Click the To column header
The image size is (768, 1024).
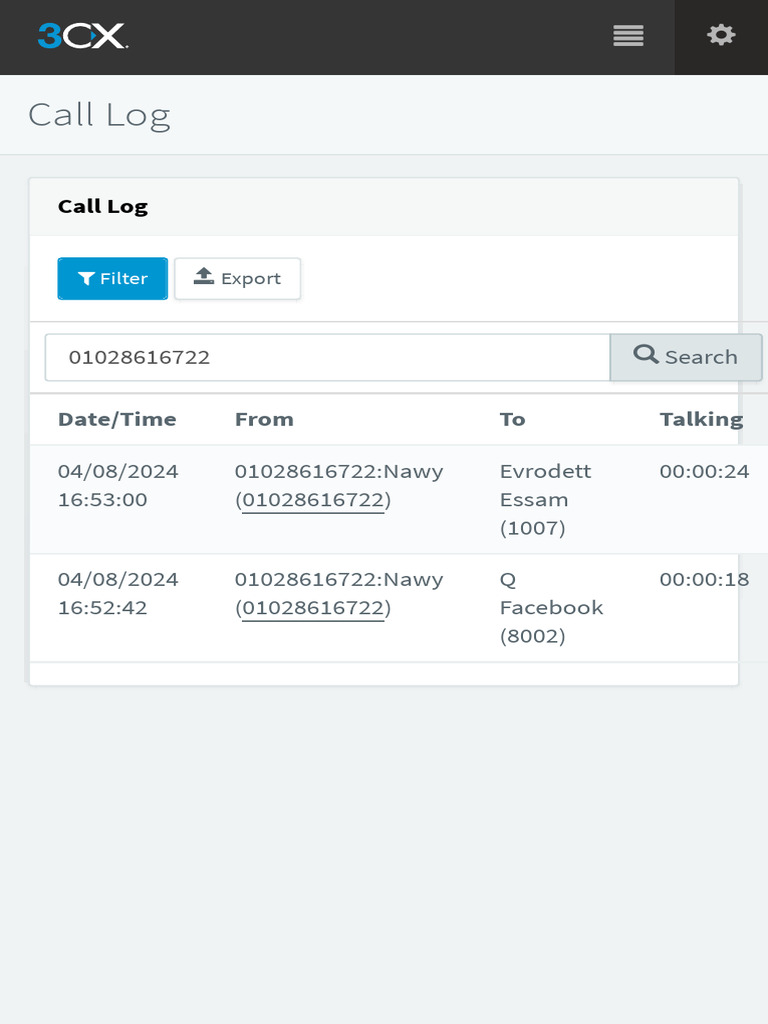pyautogui.click(x=512, y=419)
